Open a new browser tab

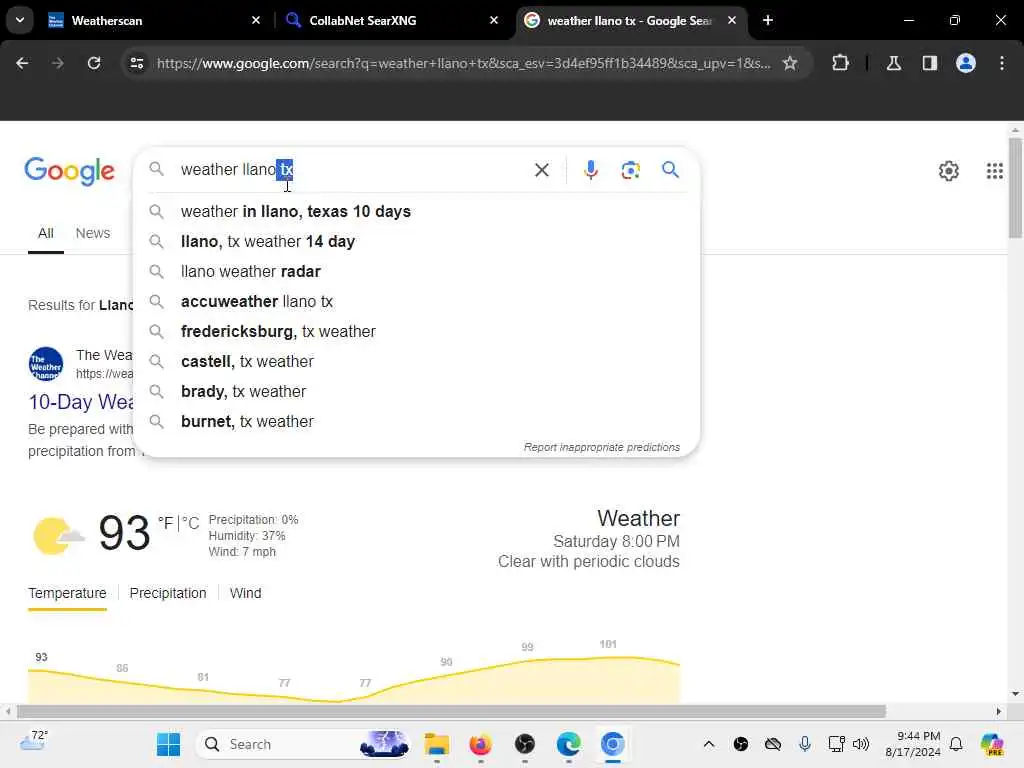pyautogui.click(x=768, y=20)
